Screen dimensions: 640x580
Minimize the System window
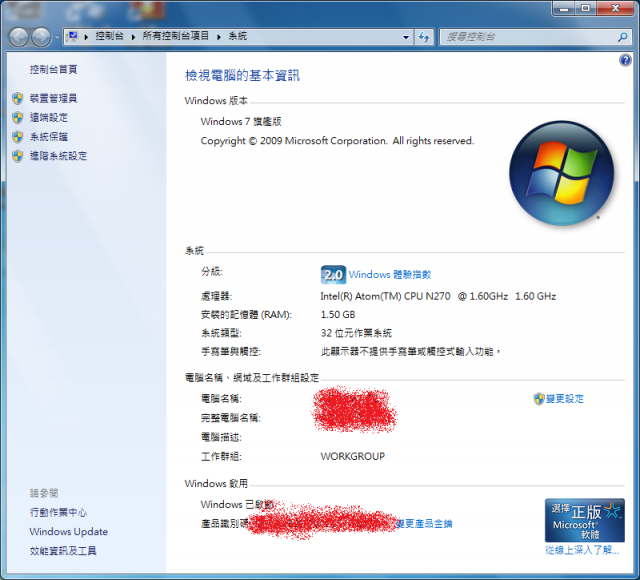(x=564, y=8)
